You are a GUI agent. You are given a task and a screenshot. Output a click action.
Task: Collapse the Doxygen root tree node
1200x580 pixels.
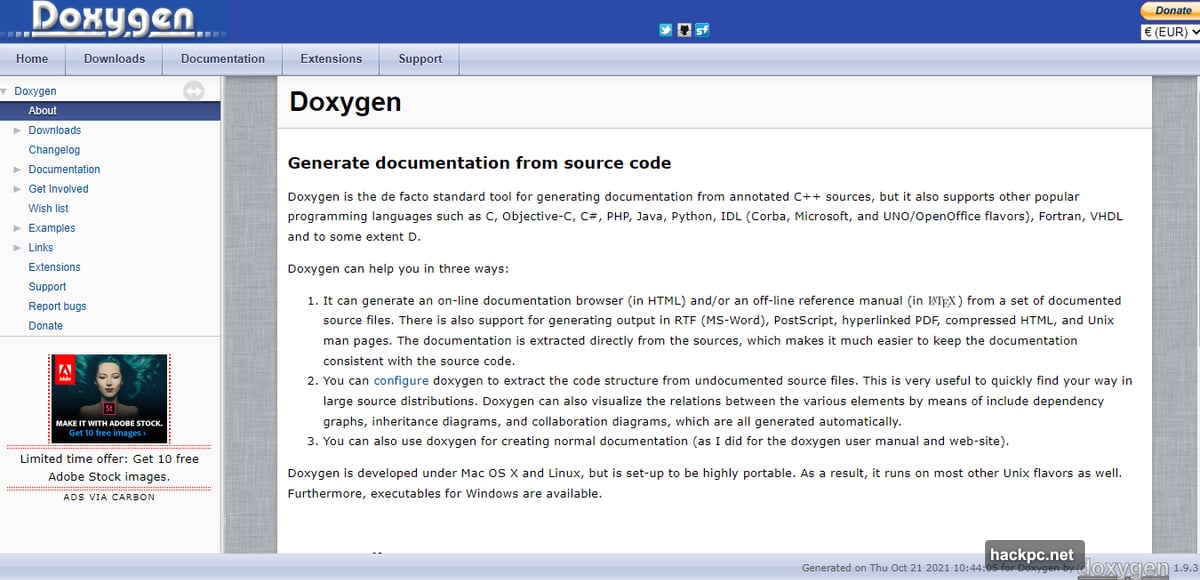(4, 91)
